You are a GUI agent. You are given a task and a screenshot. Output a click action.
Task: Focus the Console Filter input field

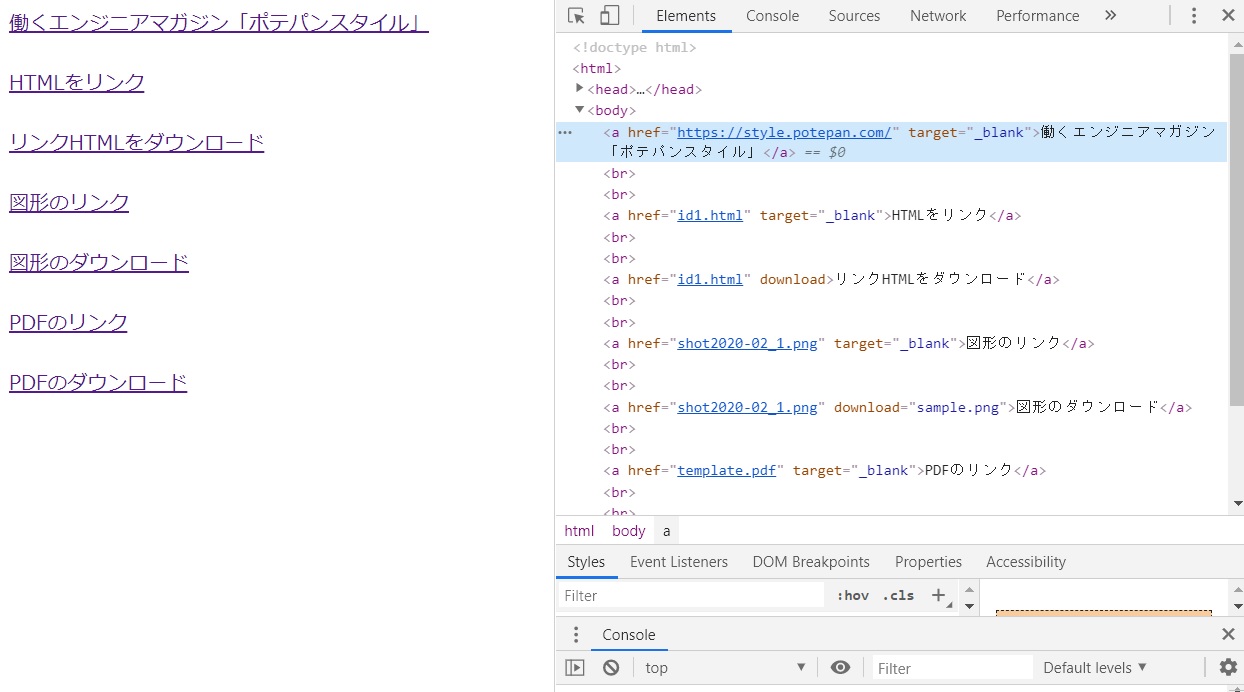point(952,667)
